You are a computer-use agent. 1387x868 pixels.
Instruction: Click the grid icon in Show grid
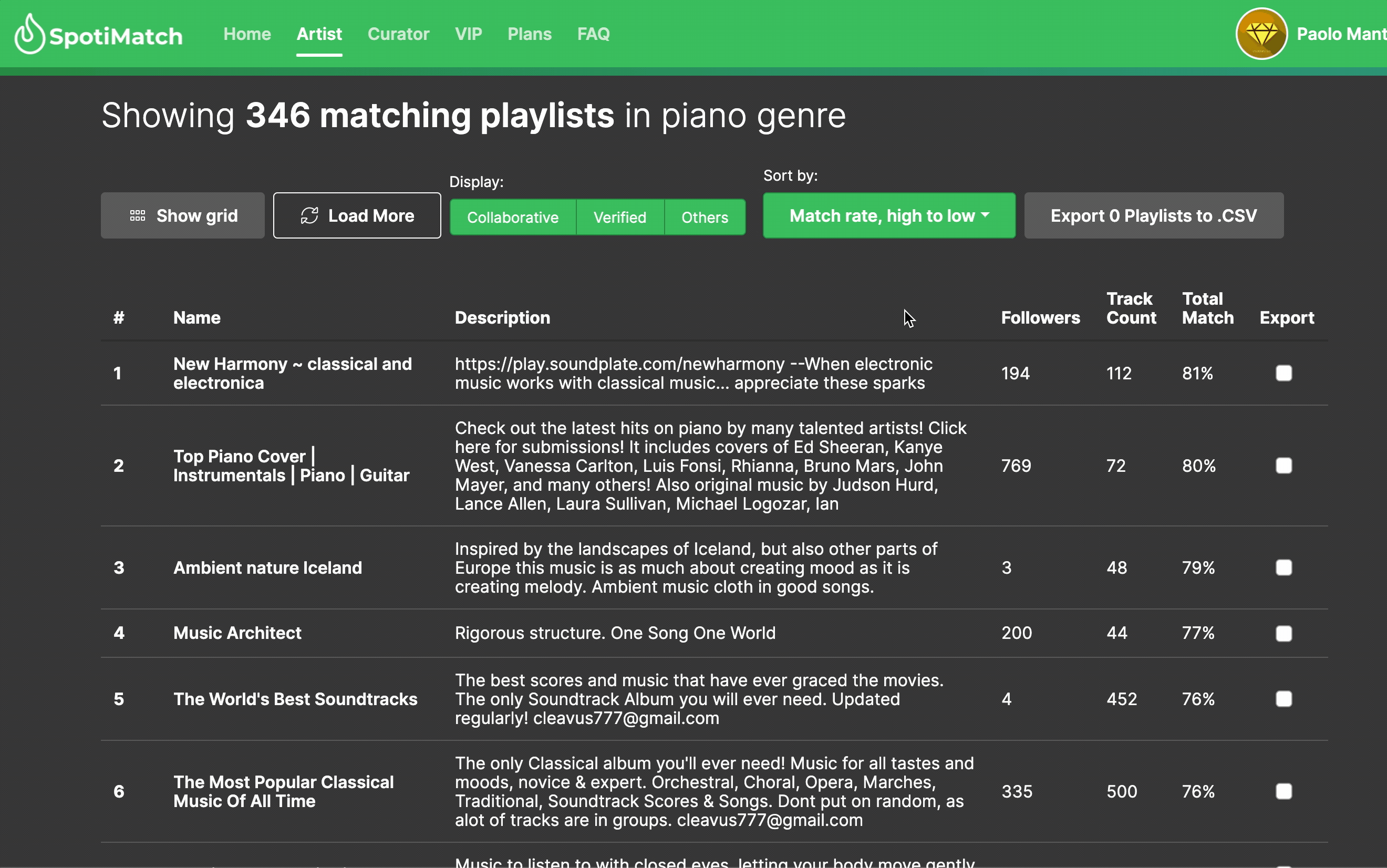138,216
